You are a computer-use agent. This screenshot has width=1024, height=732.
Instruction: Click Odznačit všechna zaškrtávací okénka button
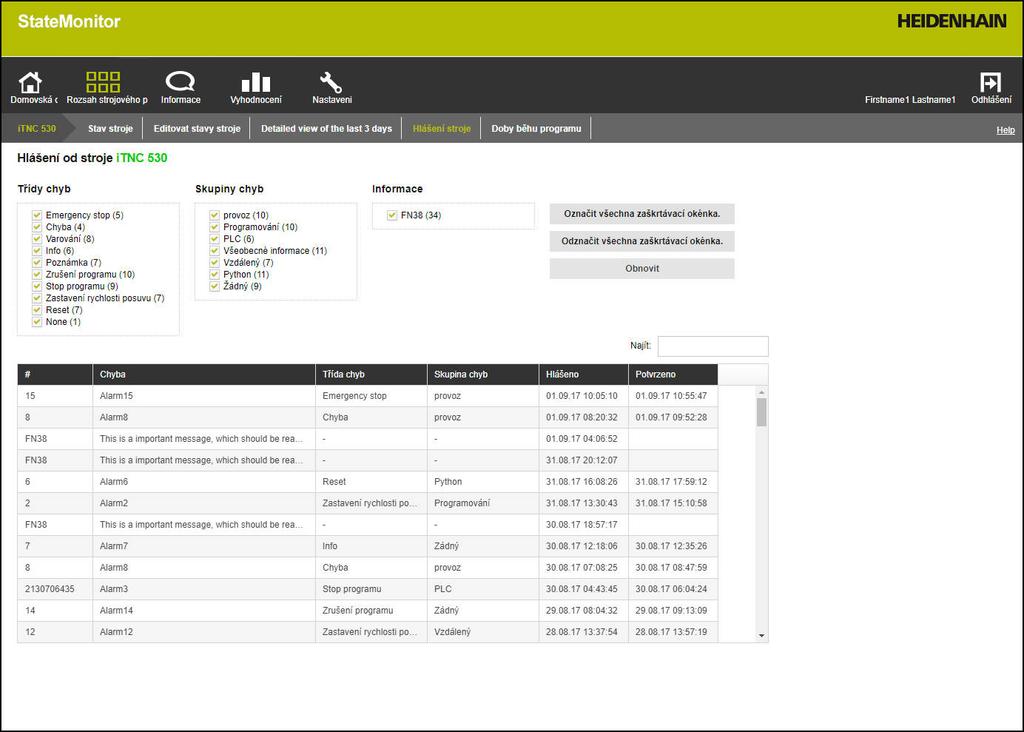click(642, 241)
